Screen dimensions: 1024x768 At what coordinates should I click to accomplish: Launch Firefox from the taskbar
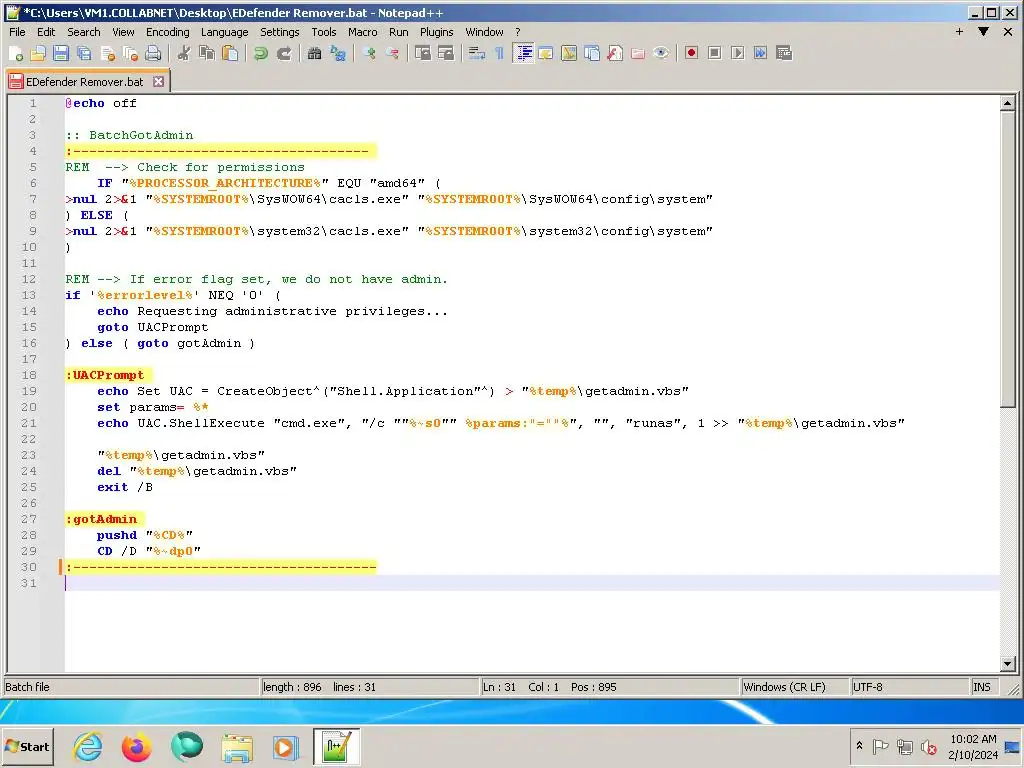[136, 746]
